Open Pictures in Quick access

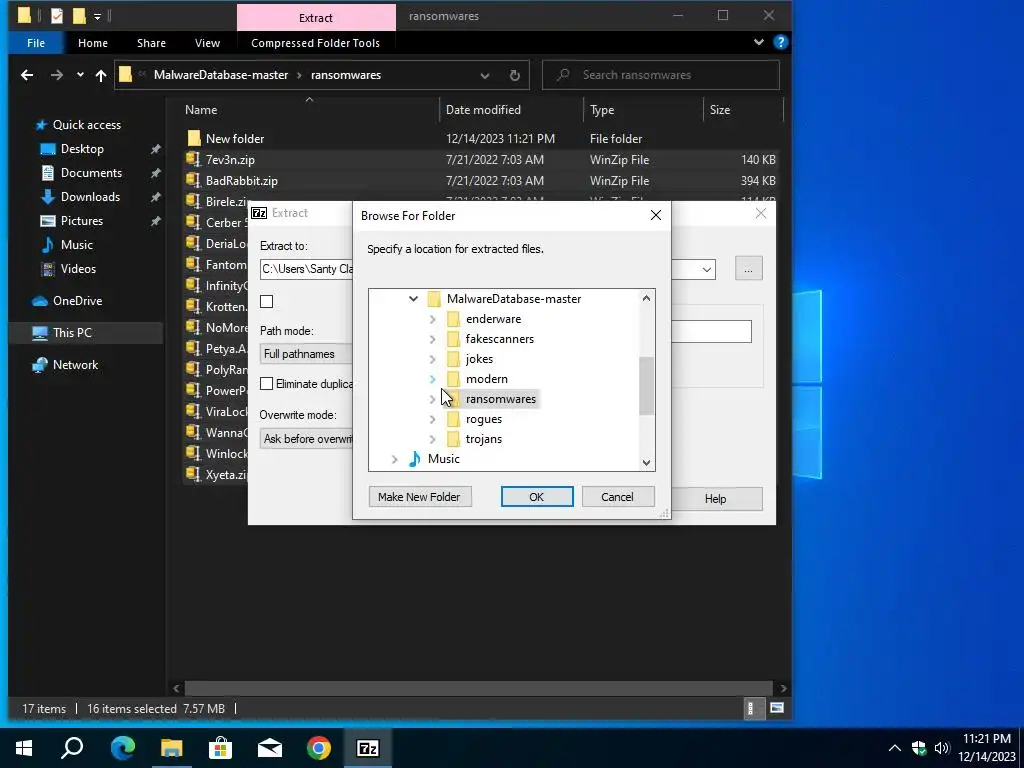(82, 221)
